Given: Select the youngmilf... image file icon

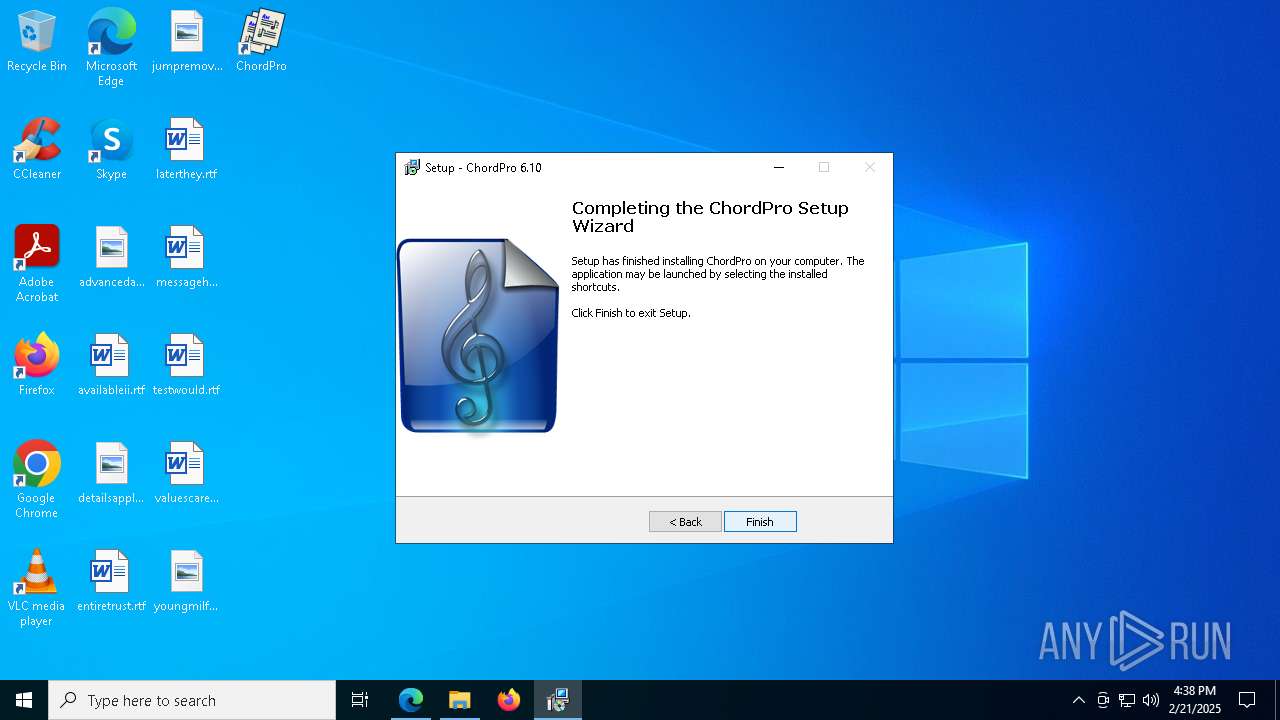Looking at the screenshot, I should (x=187, y=582).
